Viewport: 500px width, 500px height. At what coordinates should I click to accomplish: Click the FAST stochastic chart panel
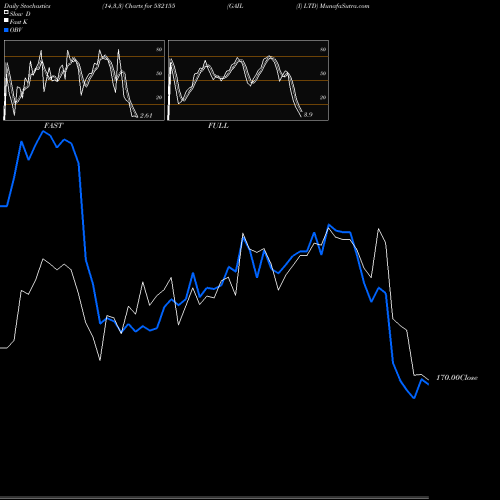(x=84, y=80)
